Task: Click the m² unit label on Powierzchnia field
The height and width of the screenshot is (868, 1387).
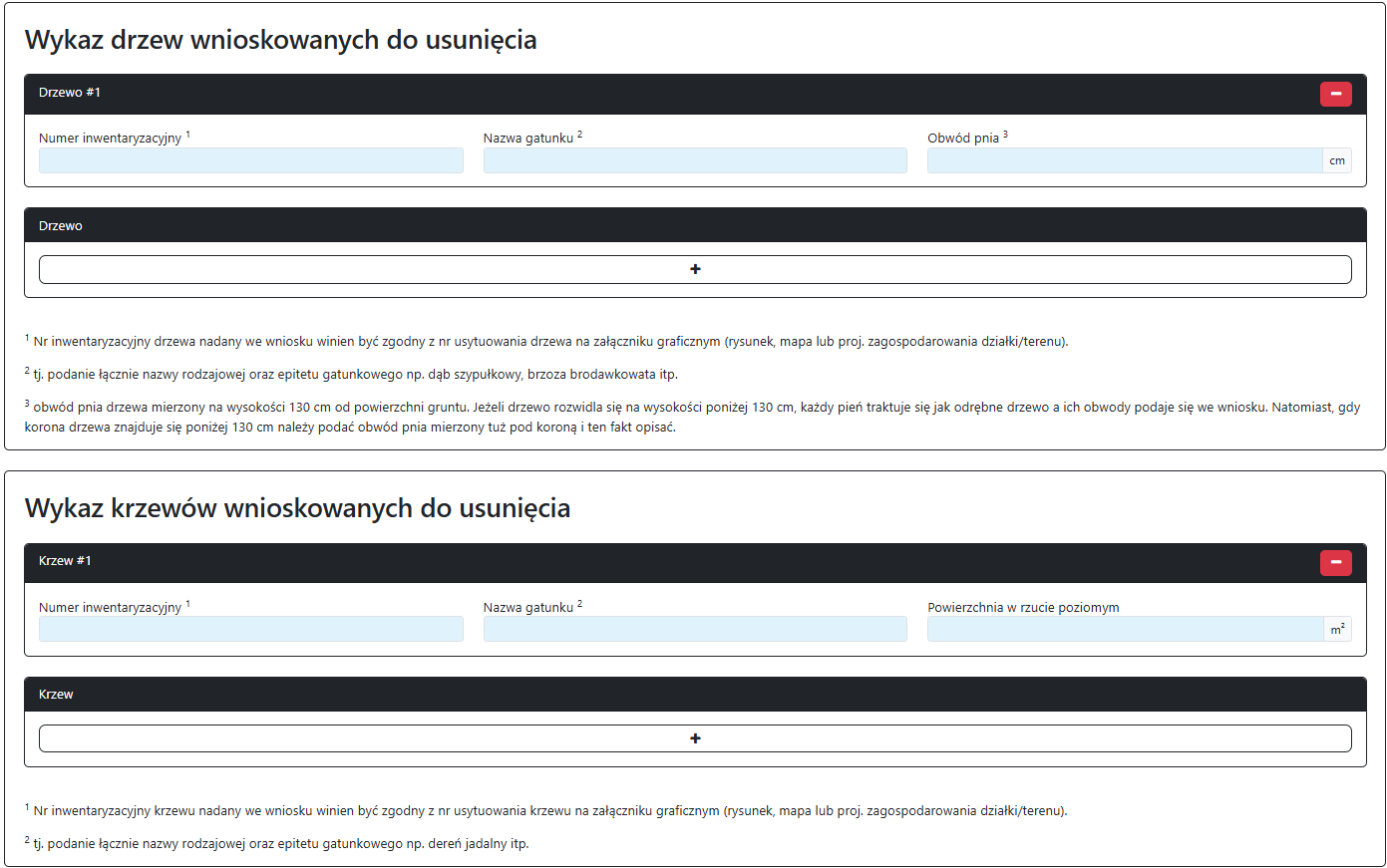Action: 1337,628
